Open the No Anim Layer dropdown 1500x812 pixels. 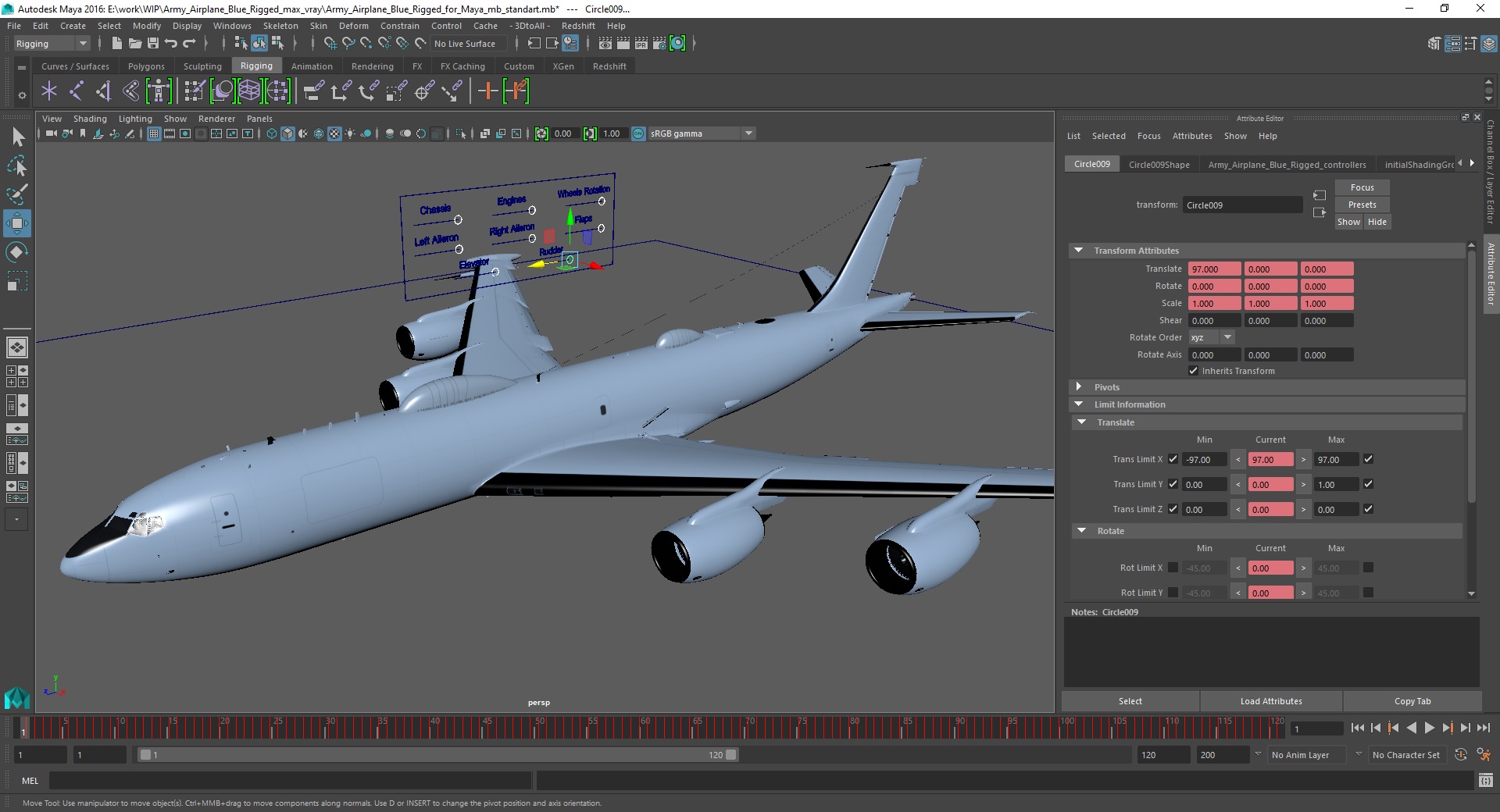pos(1309,755)
